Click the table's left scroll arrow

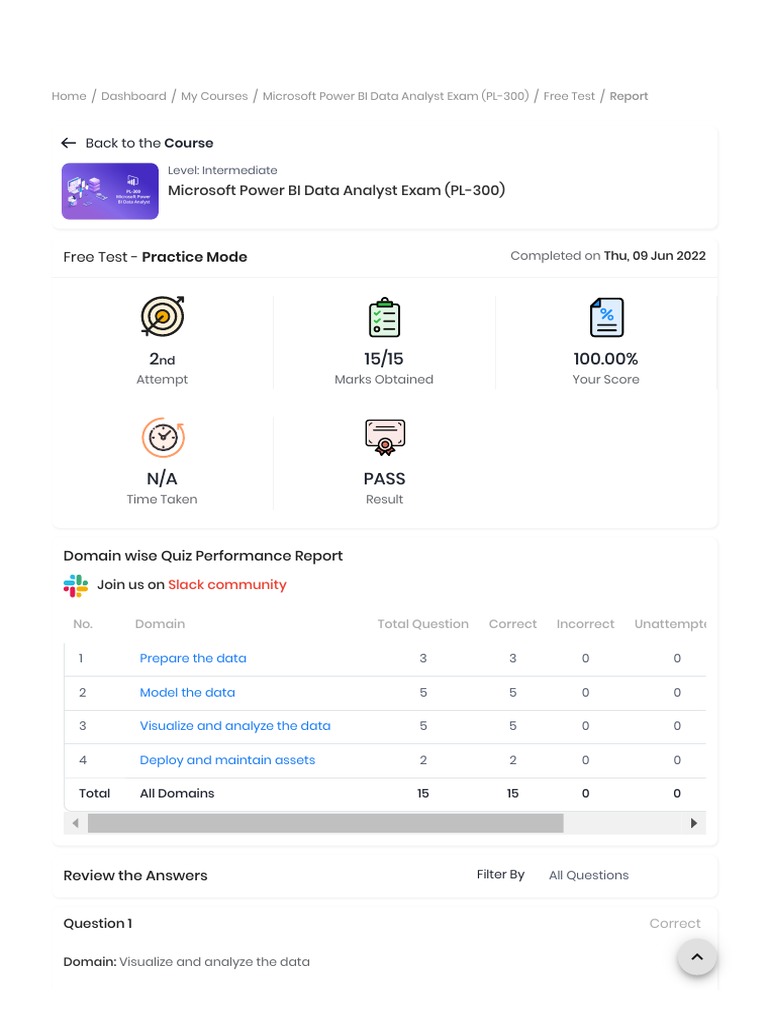tap(75, 823)
